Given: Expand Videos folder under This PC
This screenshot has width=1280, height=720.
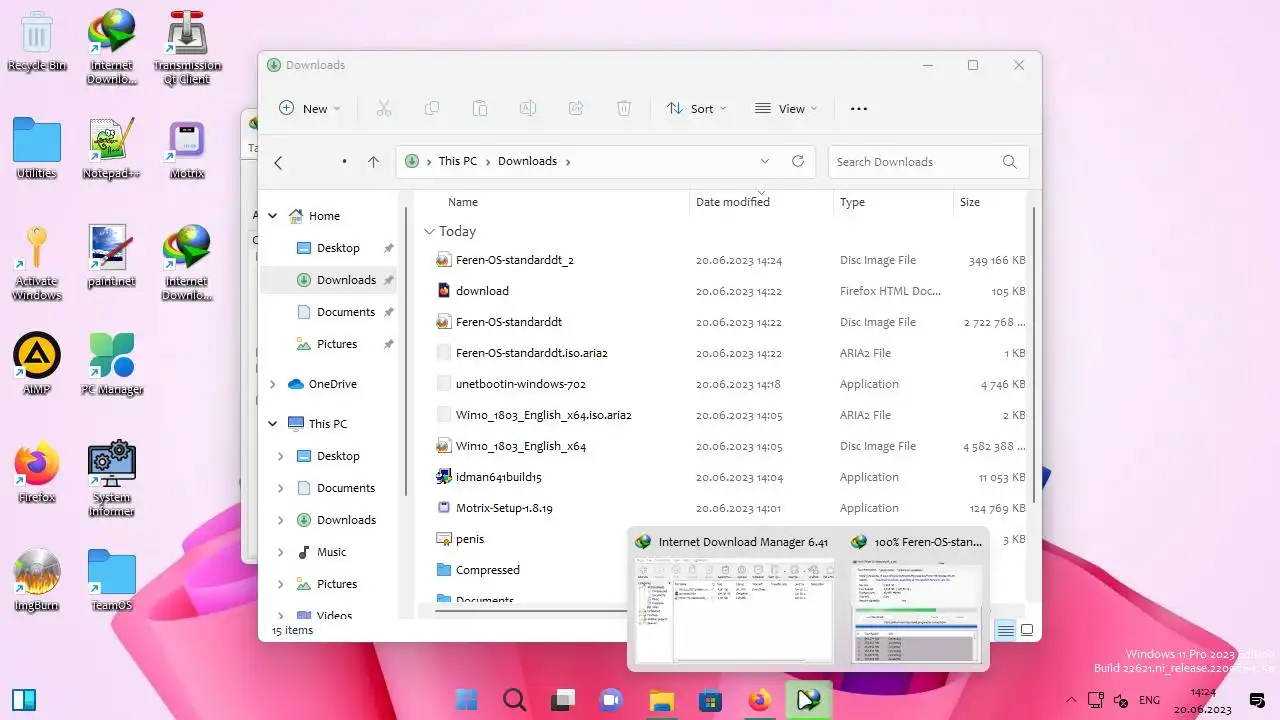Looking at the screenshot, I should point(281,615).
